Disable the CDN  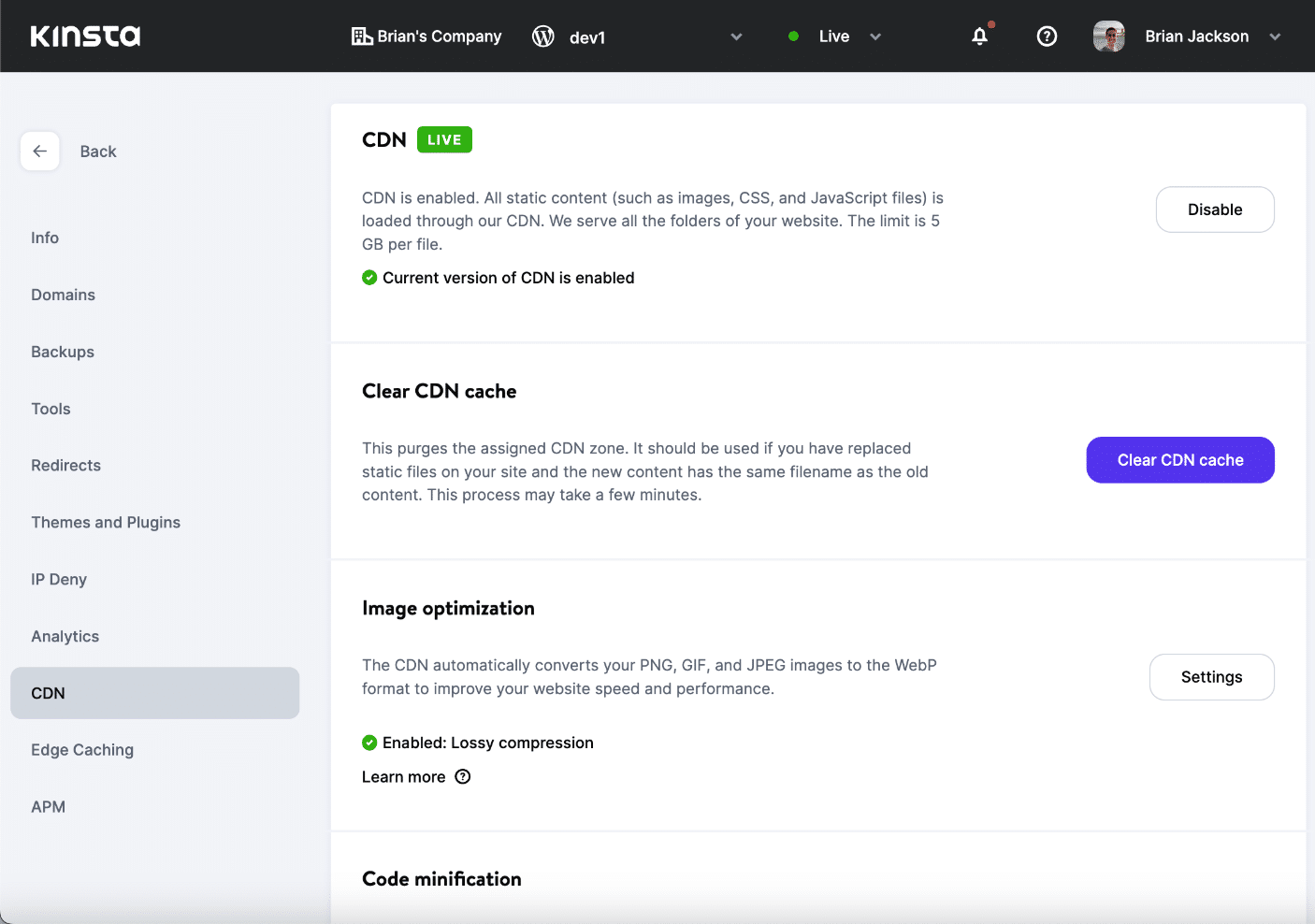coord(1215,209)
